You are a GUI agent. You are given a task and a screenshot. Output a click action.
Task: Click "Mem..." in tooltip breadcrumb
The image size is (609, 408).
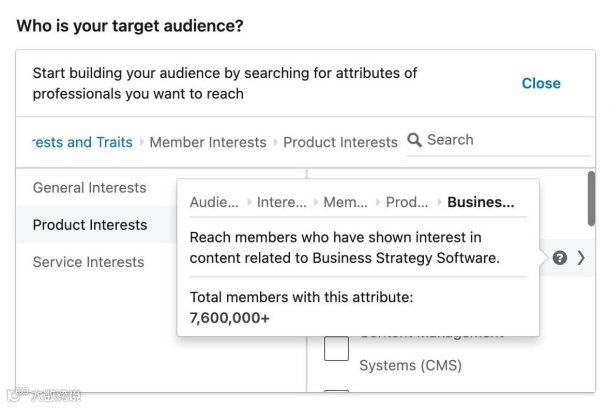click(x=346, y=202)
